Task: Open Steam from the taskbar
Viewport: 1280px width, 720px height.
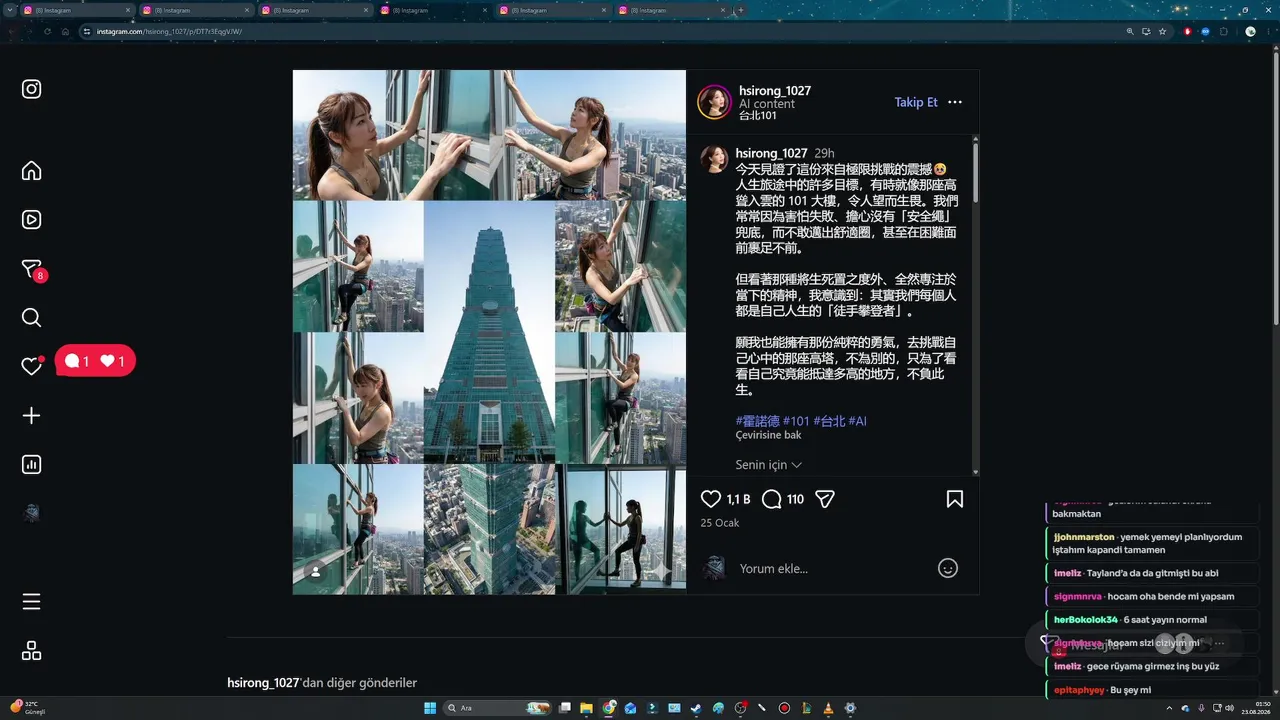Action: tap(696, 708)
